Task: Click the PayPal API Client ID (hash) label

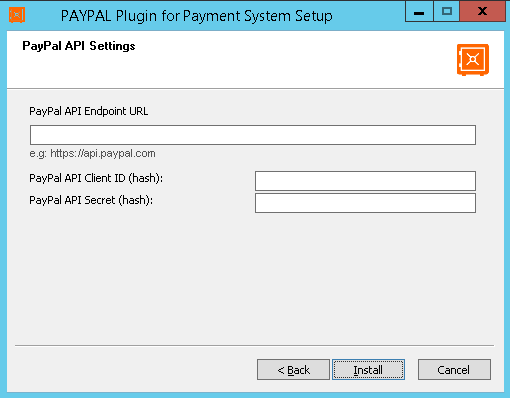Action: (96, 178)
